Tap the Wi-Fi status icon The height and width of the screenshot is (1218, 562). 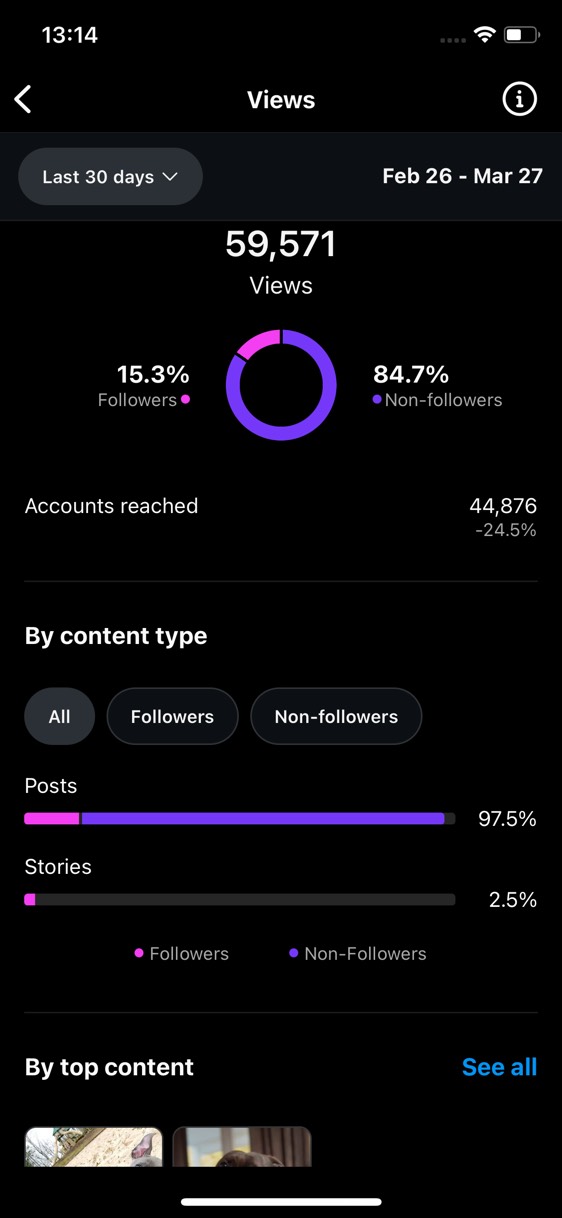point(485,35)
